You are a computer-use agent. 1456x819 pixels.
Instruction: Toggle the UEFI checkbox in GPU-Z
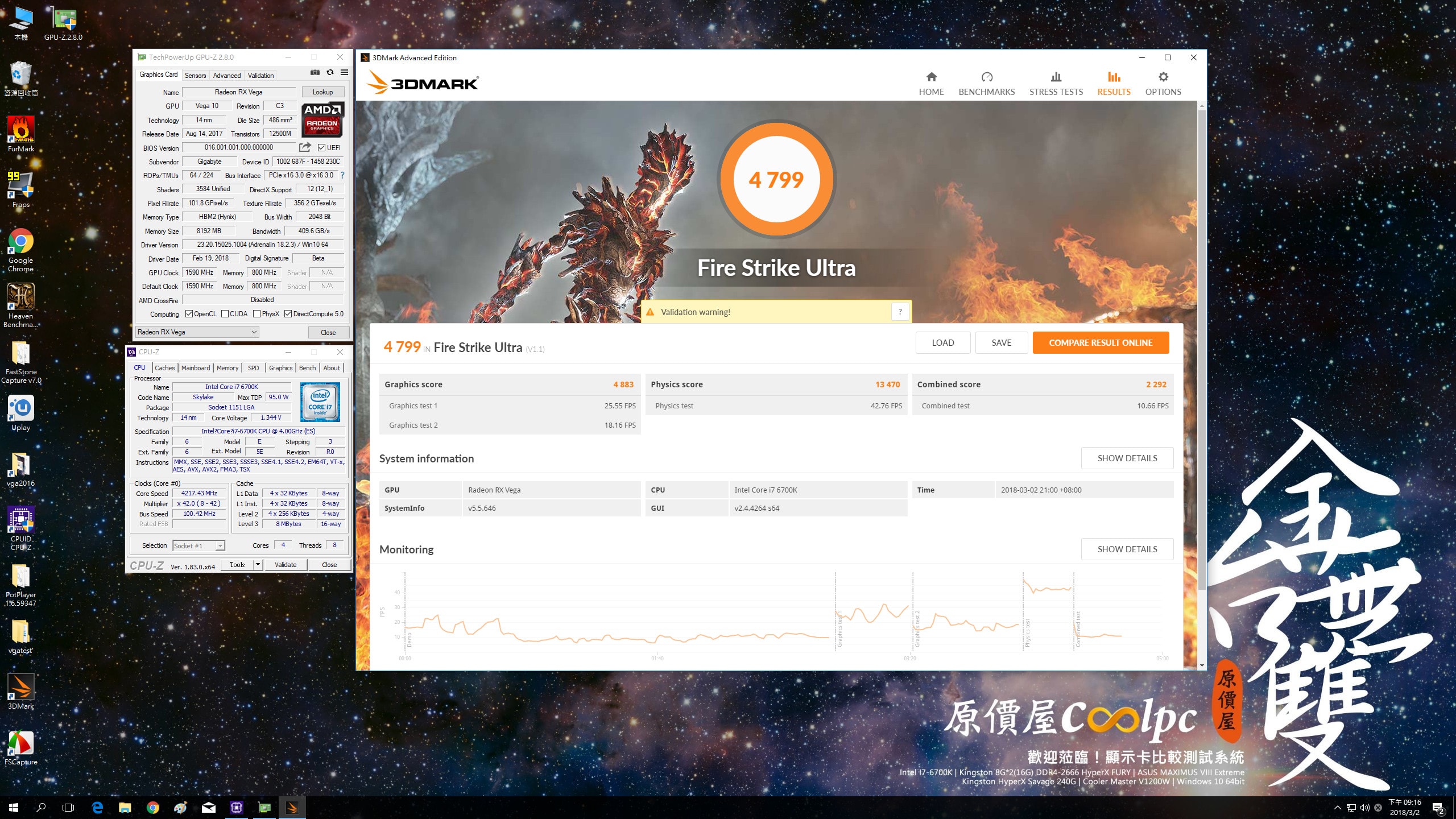click(322, 148)
